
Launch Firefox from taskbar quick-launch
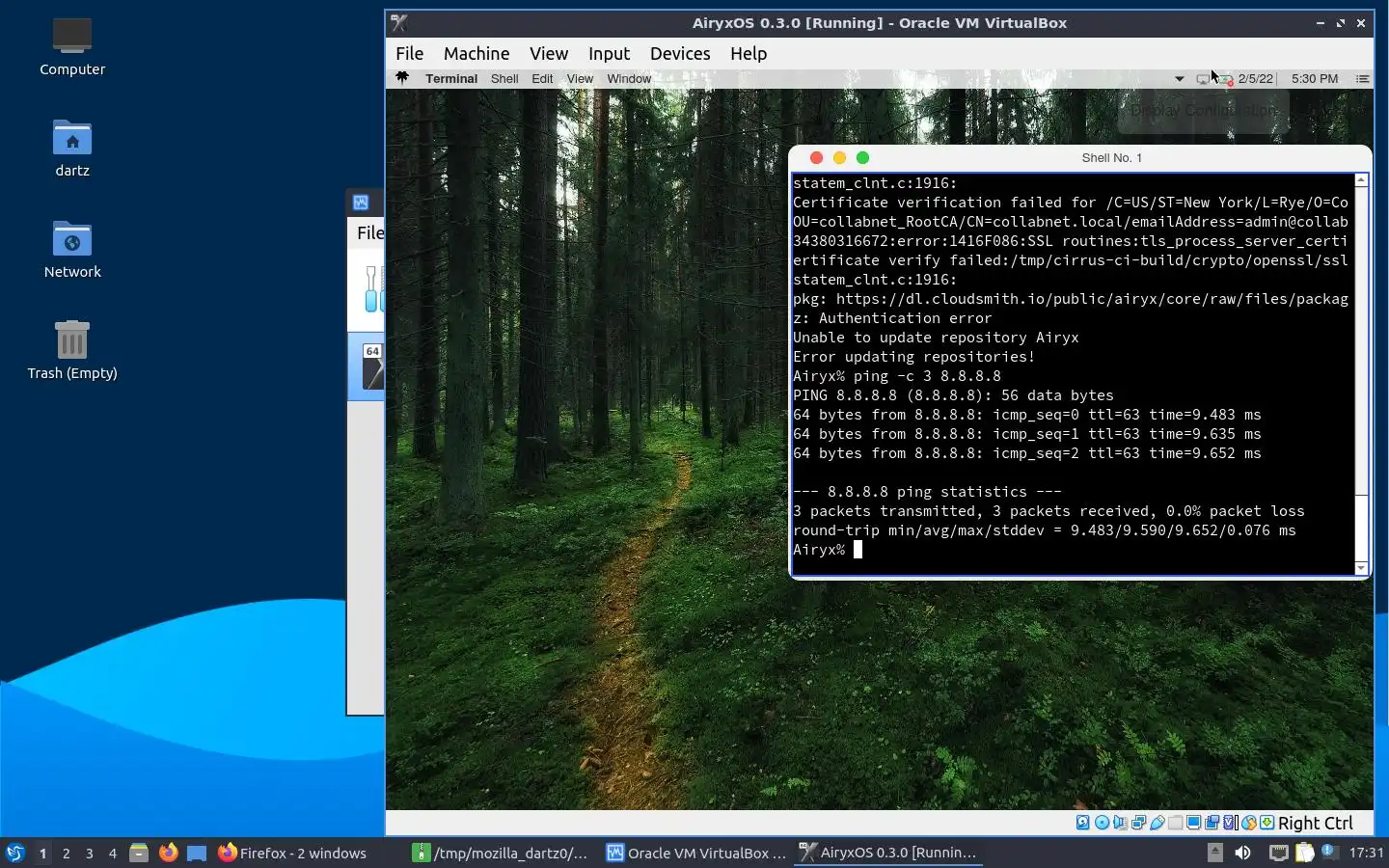point(168,853)
